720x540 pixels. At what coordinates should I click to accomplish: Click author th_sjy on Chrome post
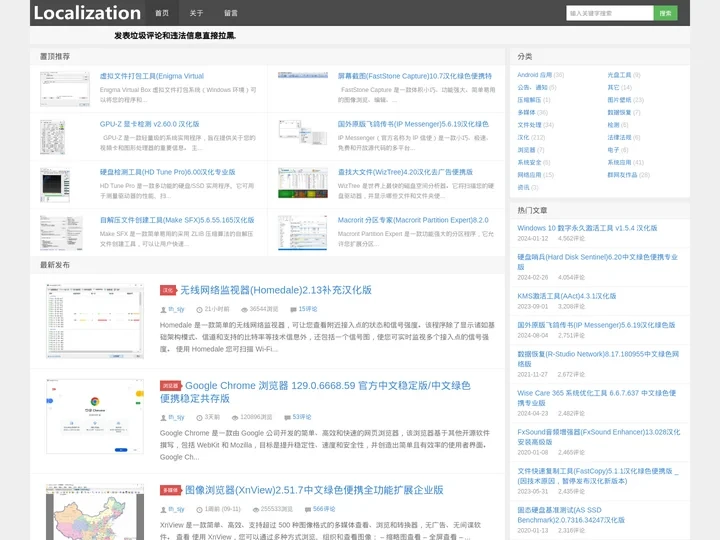coord(176,417)
